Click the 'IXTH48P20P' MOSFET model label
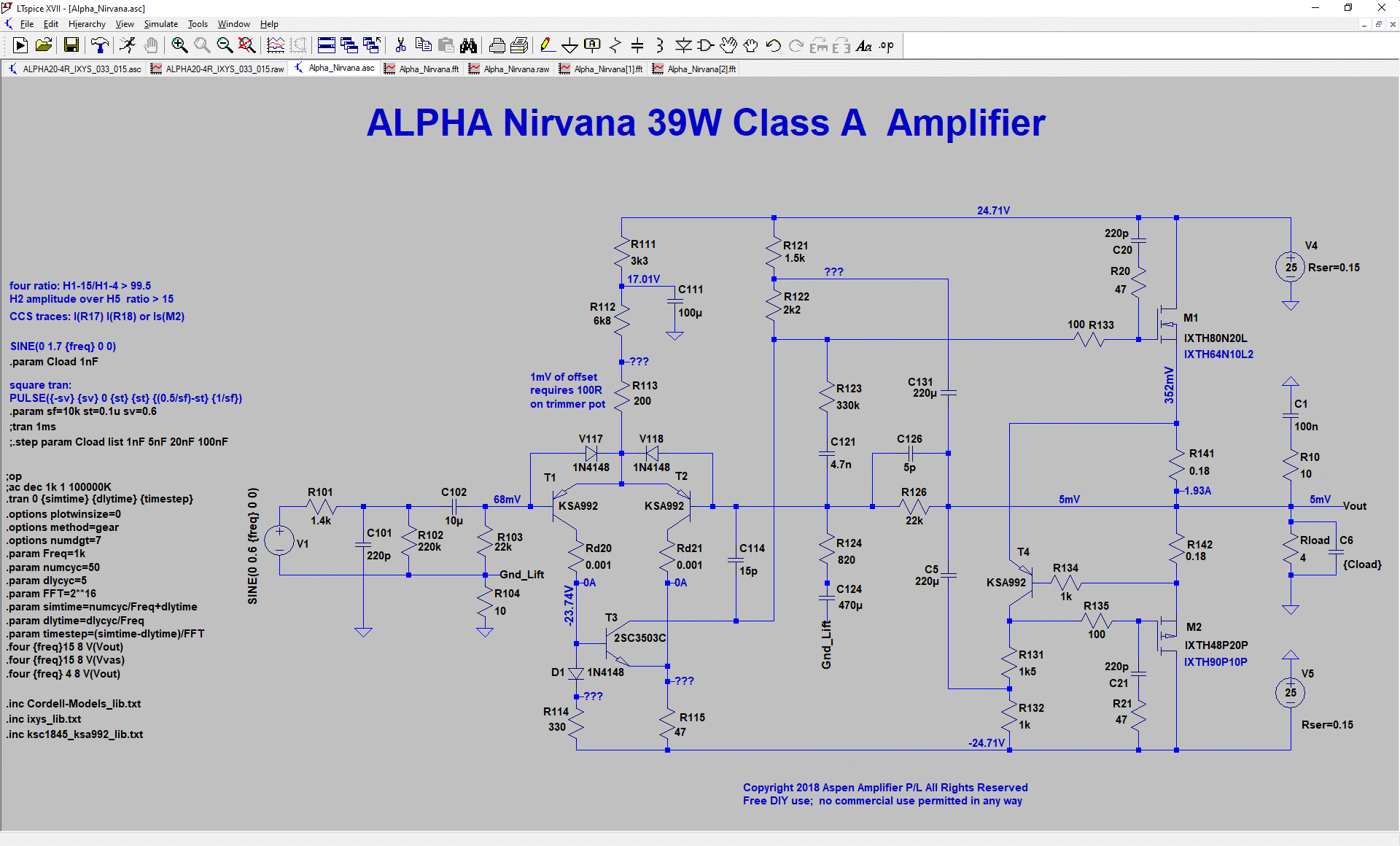 (1216, 645)
